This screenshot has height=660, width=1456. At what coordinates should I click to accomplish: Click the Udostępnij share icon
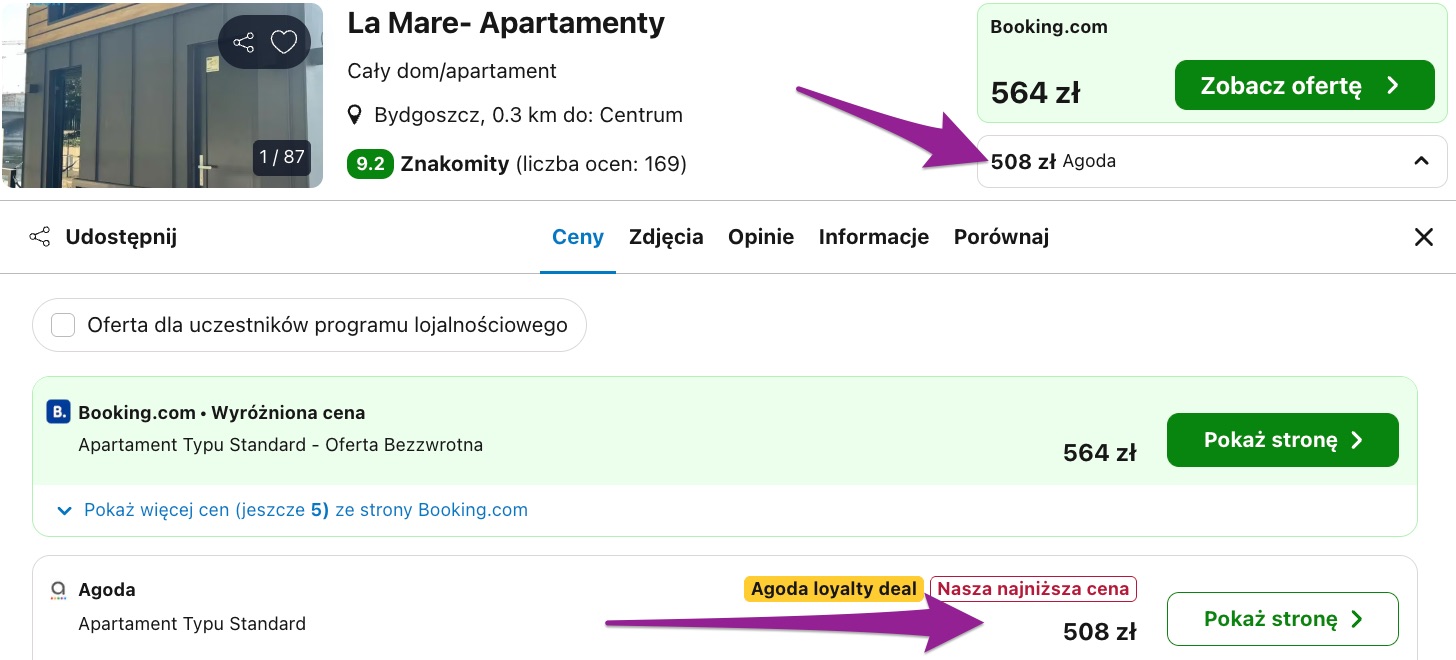(39, 236)
